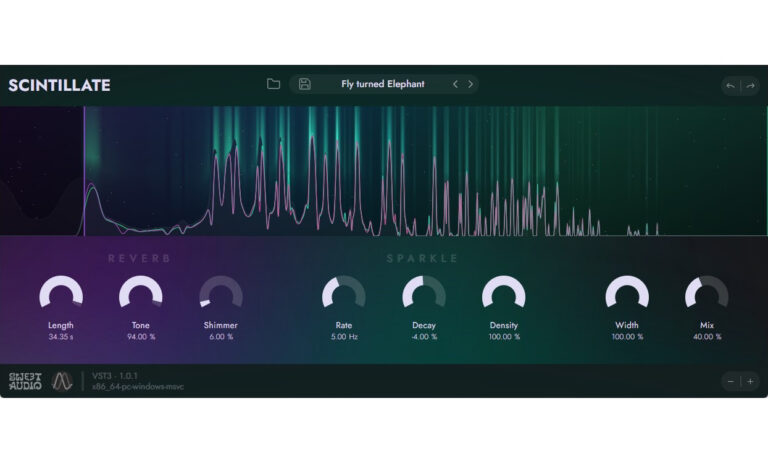Click the Swept Audio logo

pyautogui.click(x=25, y=381)
